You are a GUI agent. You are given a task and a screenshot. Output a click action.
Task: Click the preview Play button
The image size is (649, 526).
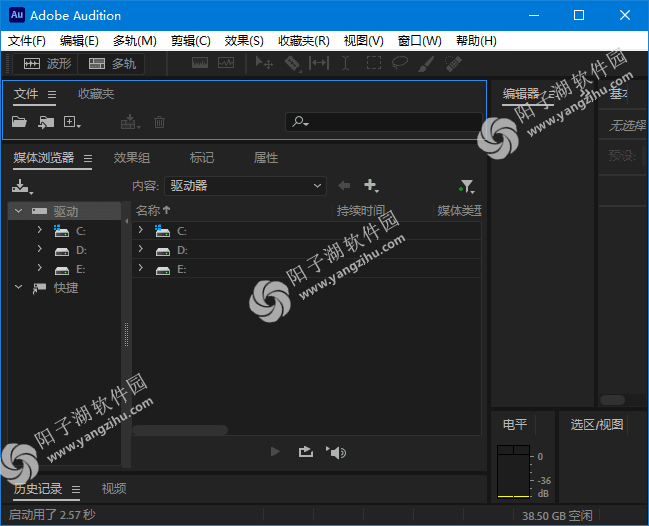[275, 452]
